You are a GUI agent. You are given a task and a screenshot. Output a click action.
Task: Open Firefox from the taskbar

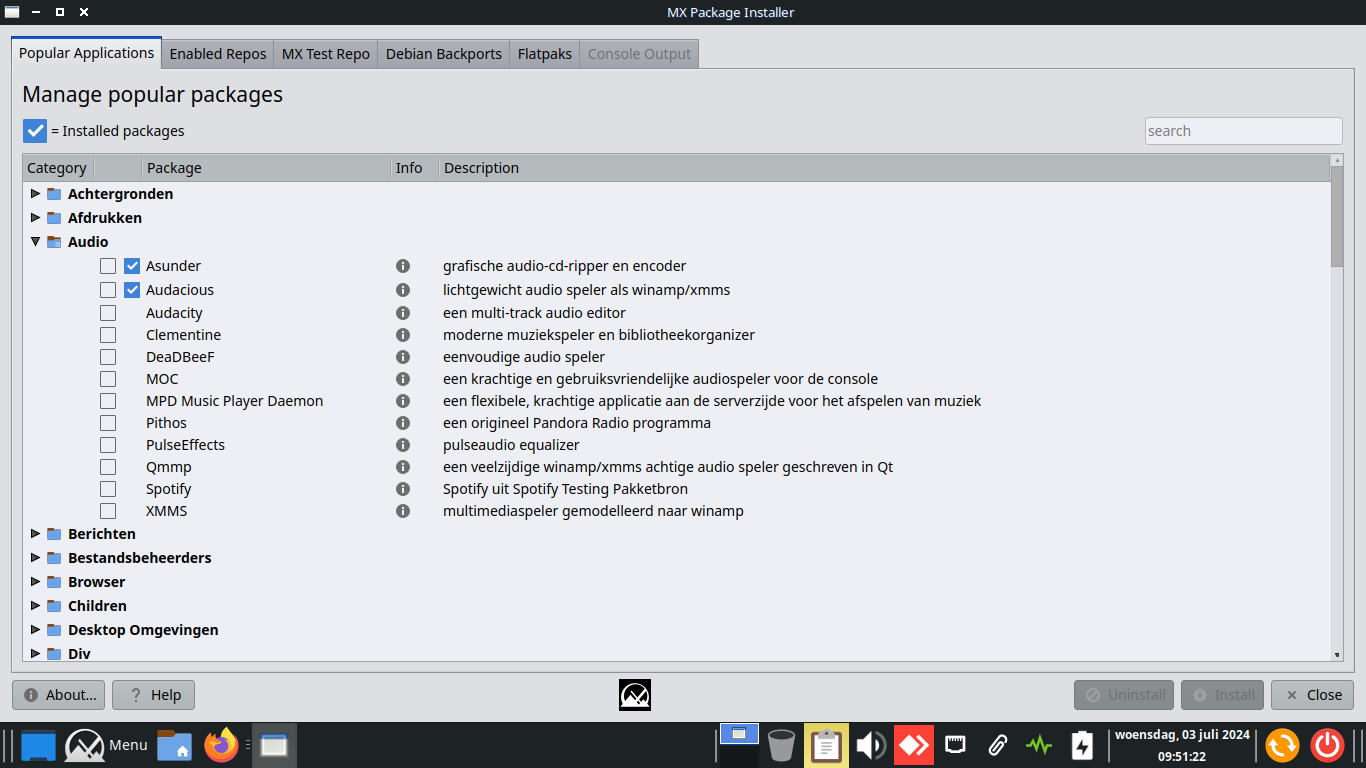[221, 745]
